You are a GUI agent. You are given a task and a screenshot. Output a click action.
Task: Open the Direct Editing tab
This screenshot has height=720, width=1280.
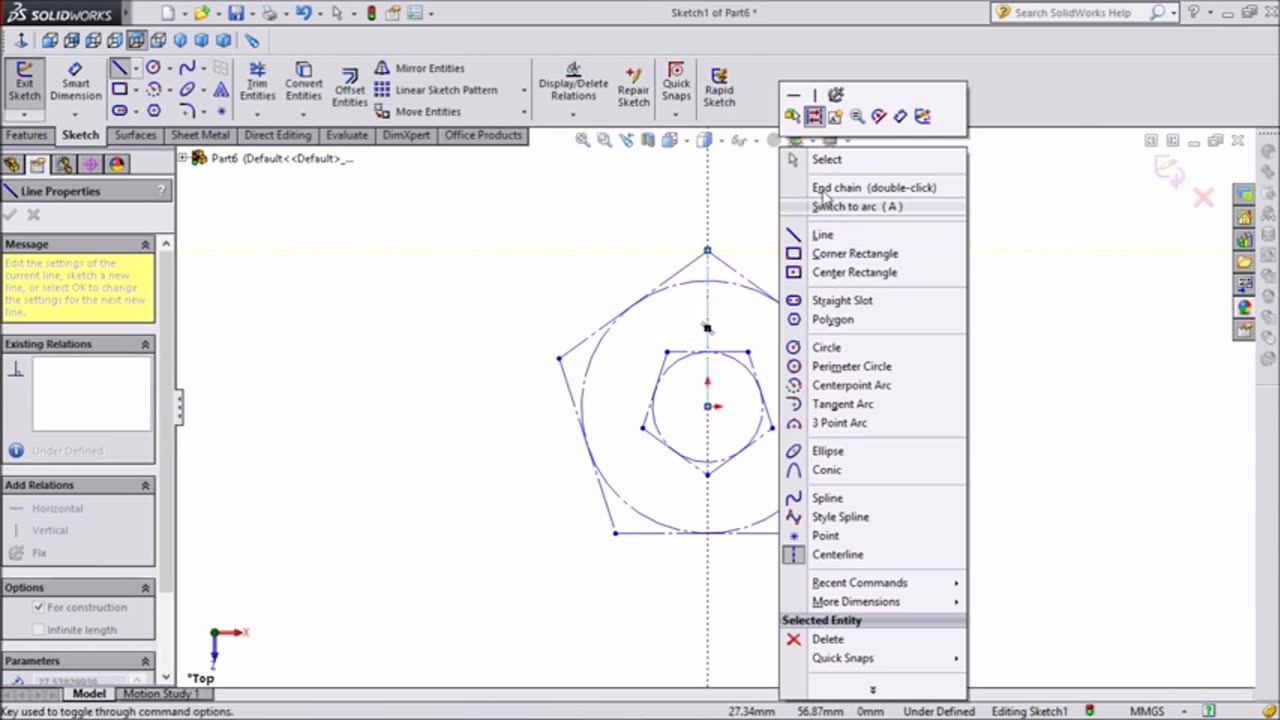[277, 135]
